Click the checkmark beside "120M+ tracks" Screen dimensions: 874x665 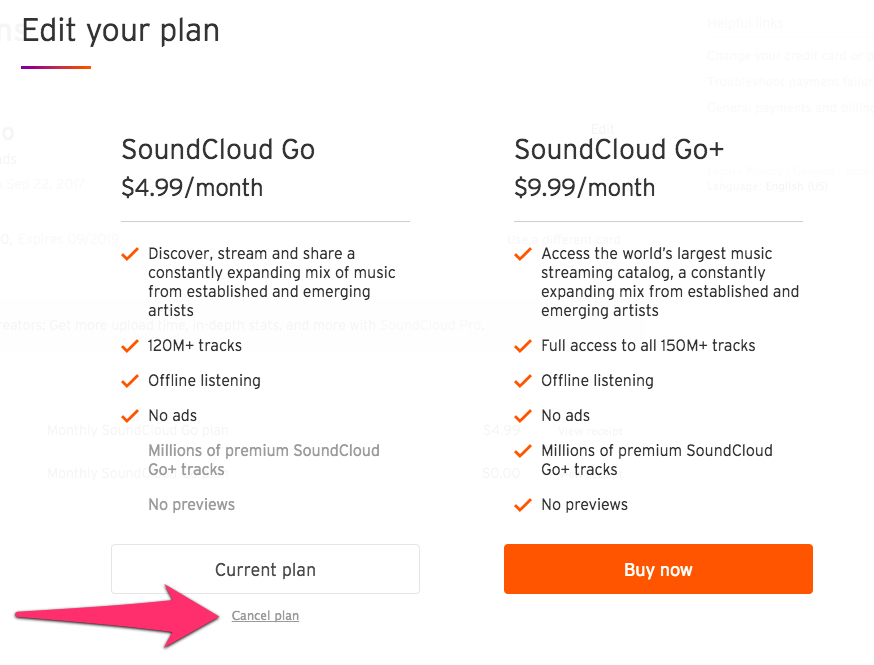pyautogui.click(x=130, y=345)
